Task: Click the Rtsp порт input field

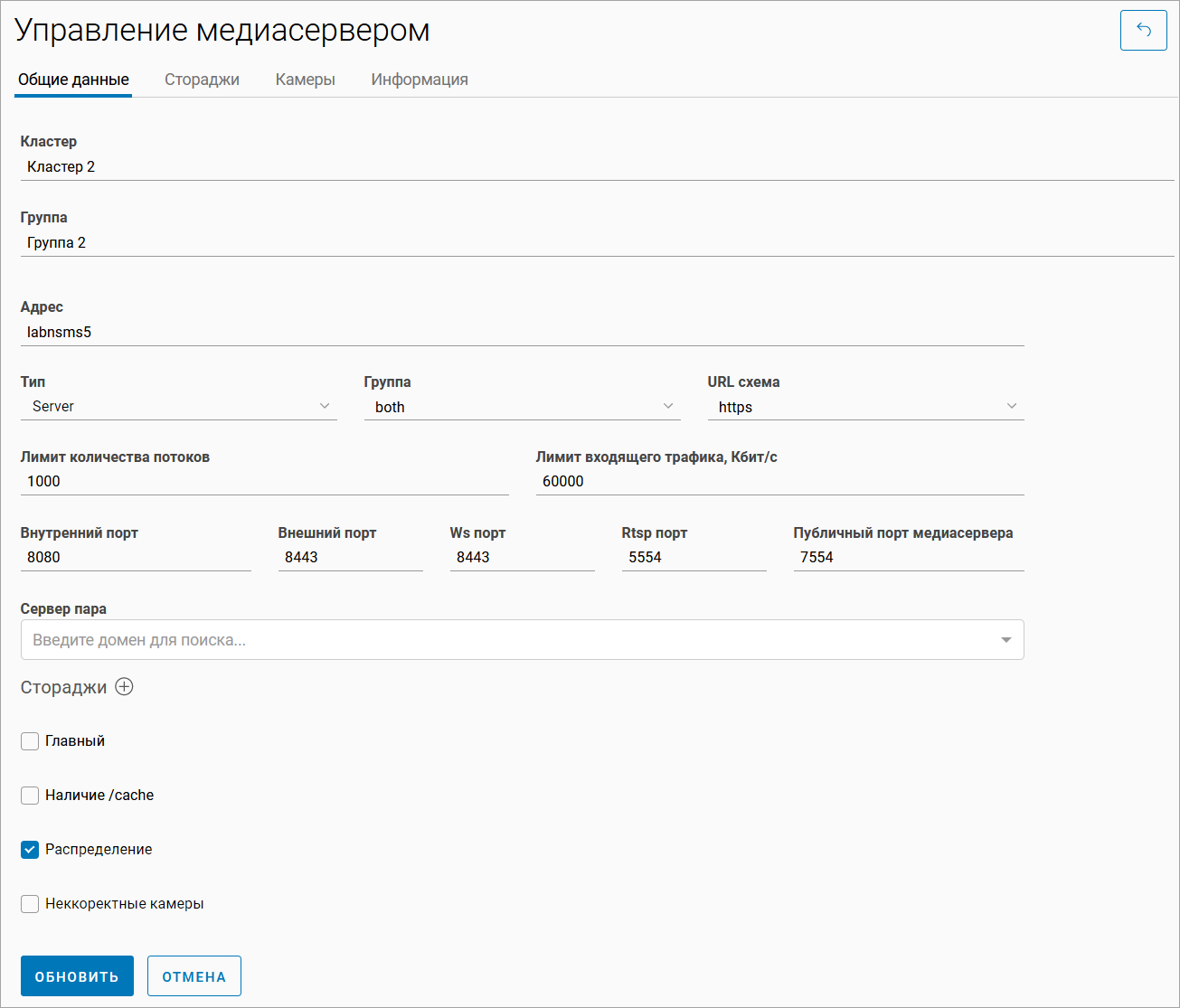Action: coord(694,557)
